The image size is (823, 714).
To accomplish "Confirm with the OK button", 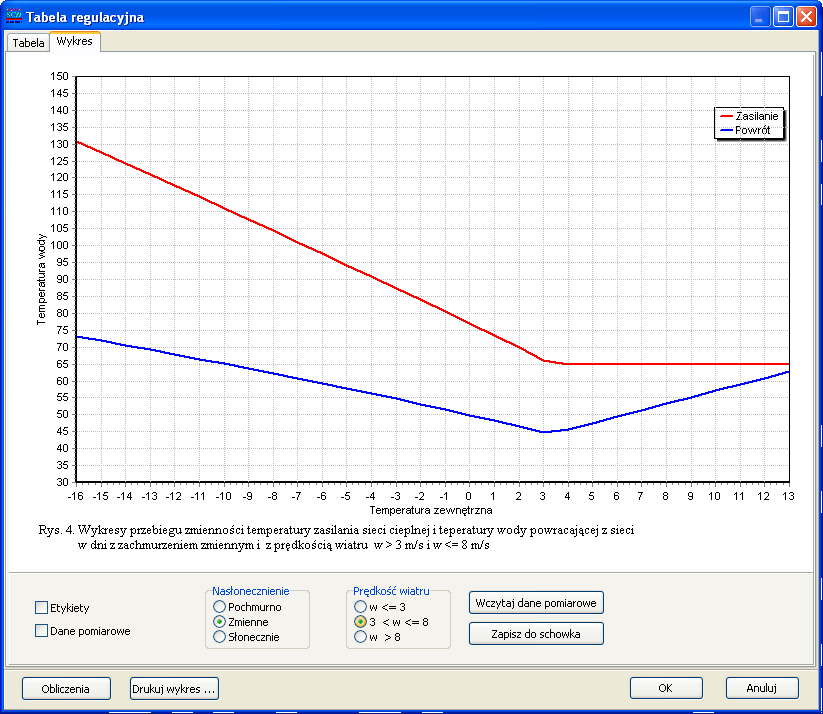I will click(666, 688).
